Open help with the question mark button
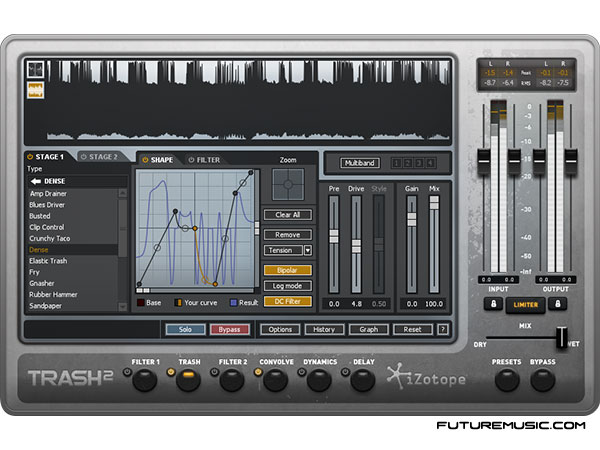This screenshot has height=450, width=600. tap(443, 329)
